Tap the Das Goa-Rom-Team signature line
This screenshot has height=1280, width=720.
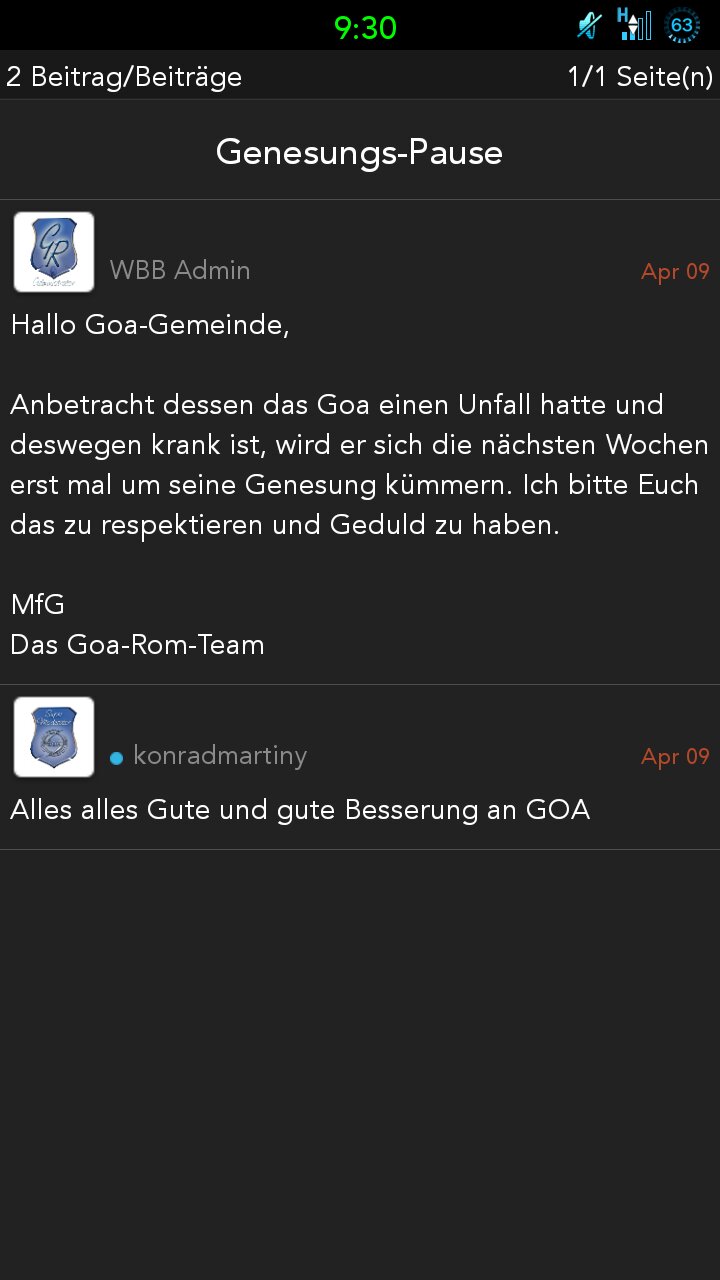coord(137,645)
